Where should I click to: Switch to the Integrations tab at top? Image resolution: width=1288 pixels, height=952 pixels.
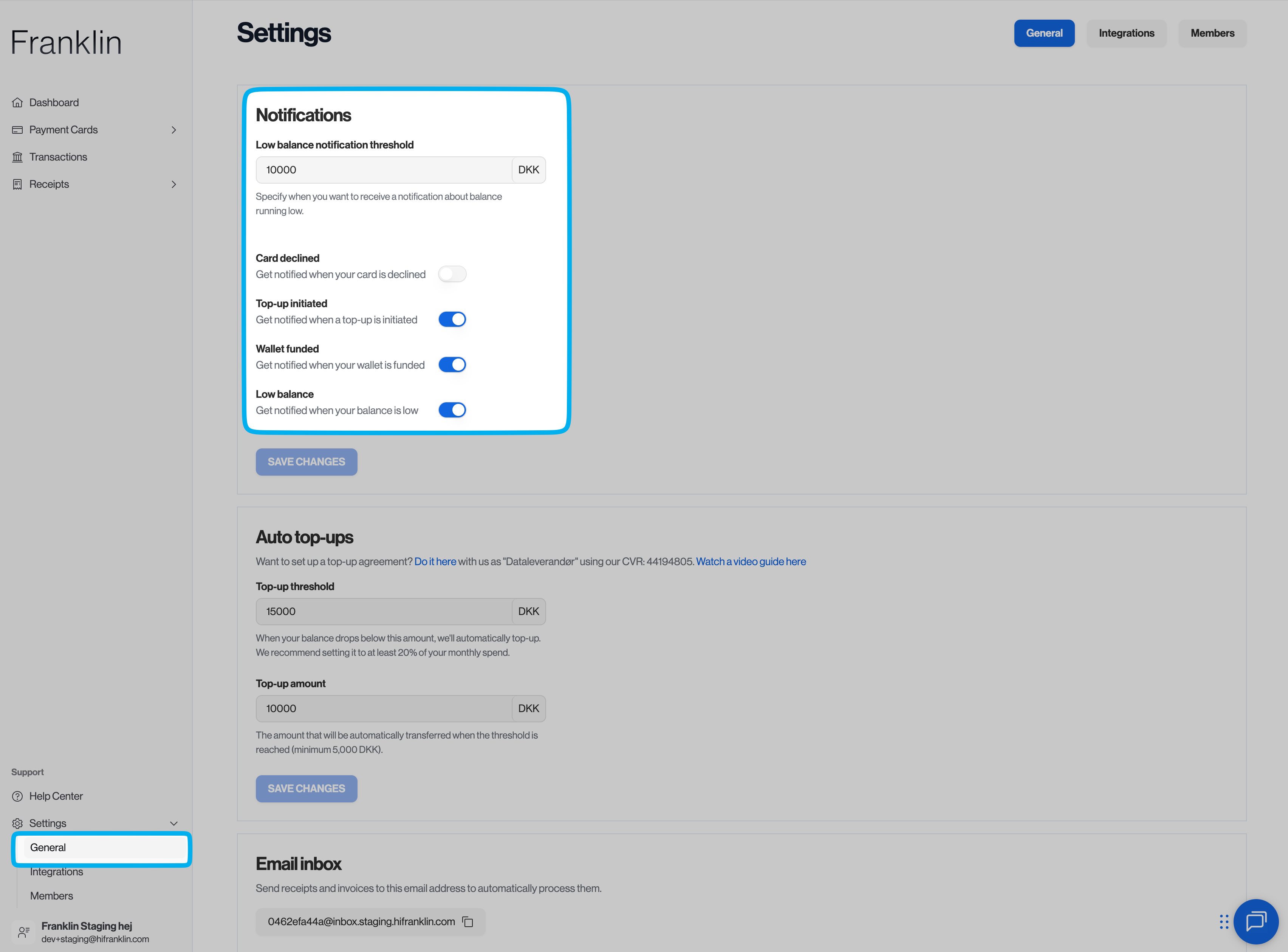tap(1126, 33)
